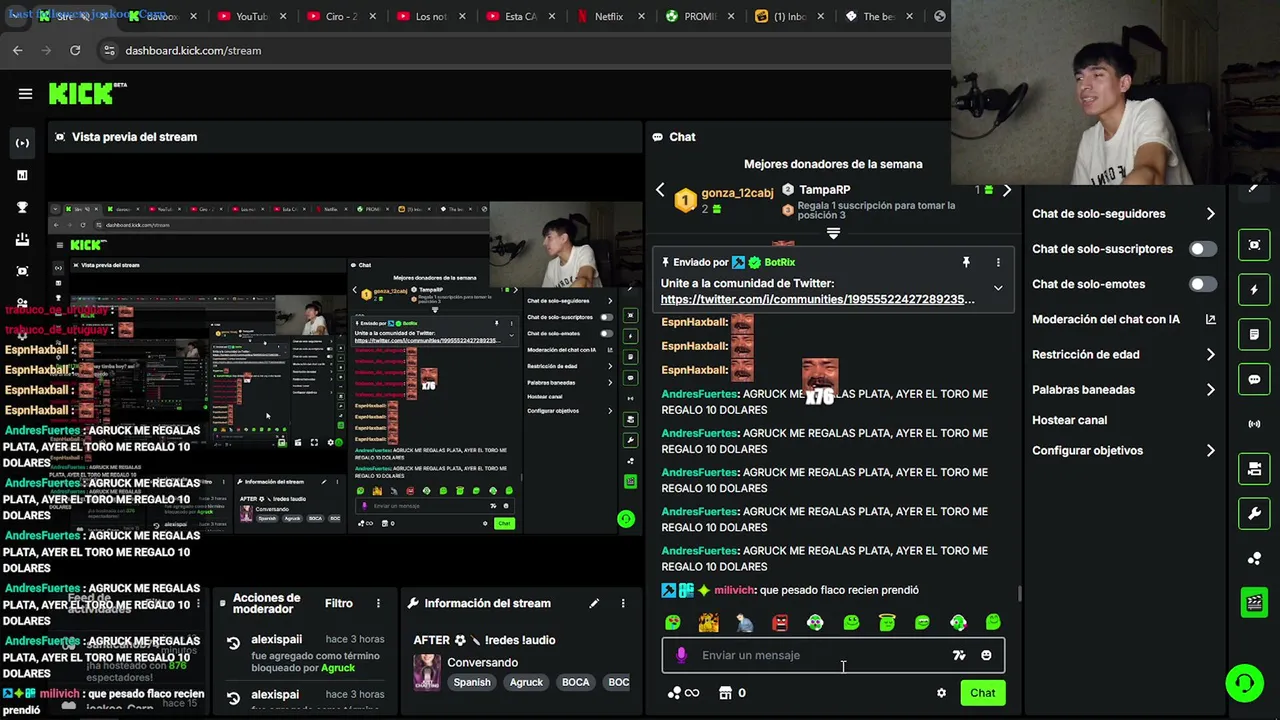1280x720 pixels.
Task: Open the Twitter communities link
Action: [x=817, y=299]
